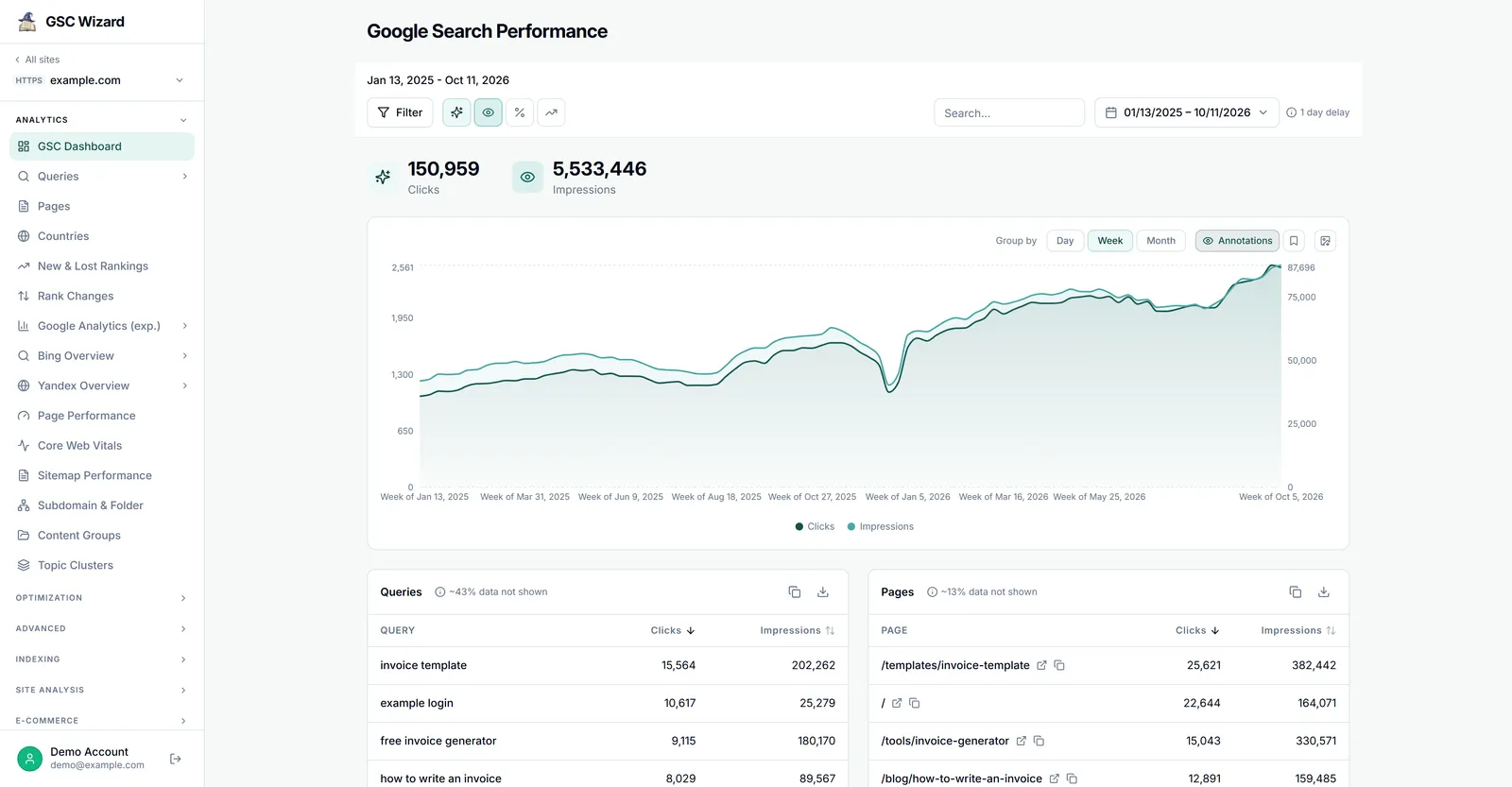The image size is (1512, 787).
Task: Click the Search input field
Action: (1009, 112)
